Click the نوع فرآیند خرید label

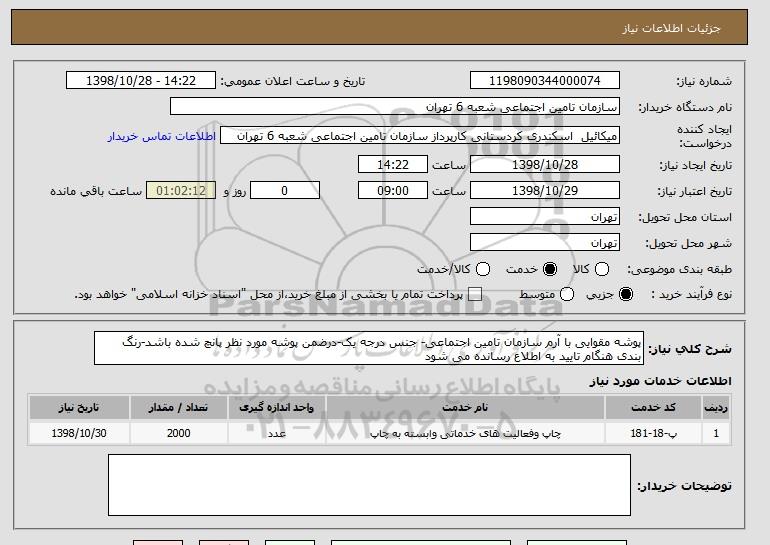(x=691, y=294)
